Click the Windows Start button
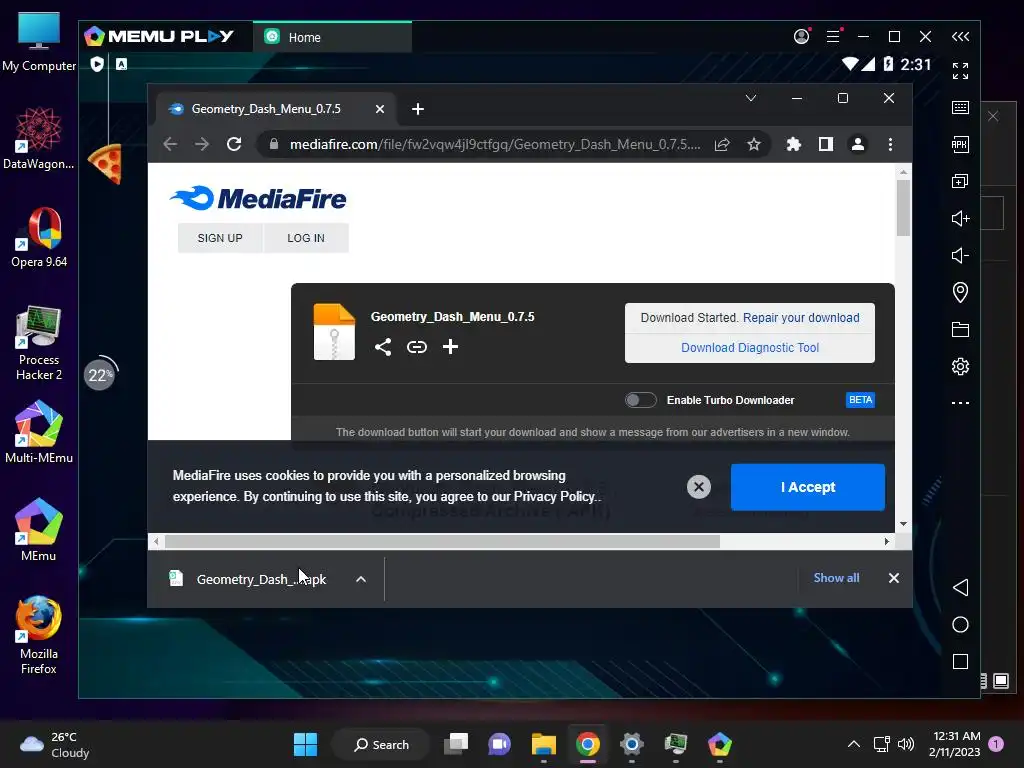 [305, 744]
